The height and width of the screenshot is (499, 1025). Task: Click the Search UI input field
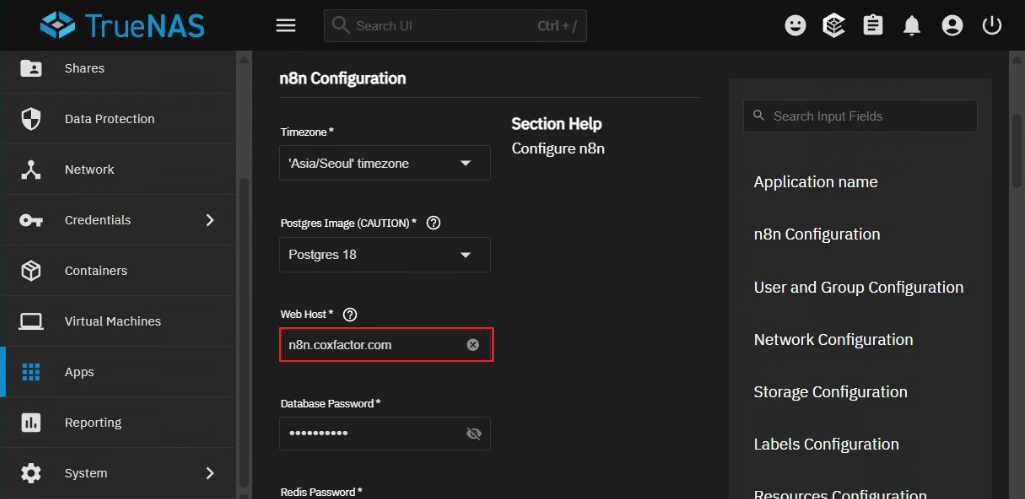(x=455, y=26)
